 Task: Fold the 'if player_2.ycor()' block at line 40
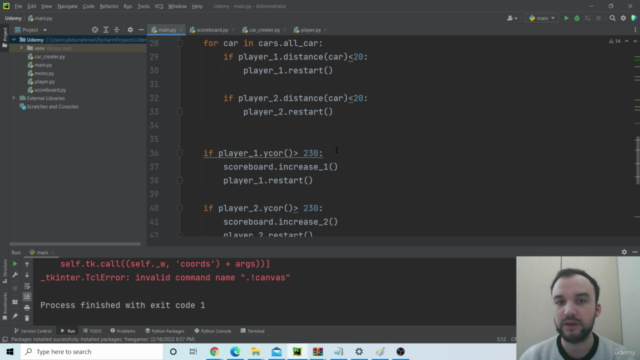(x=180, y=208)
